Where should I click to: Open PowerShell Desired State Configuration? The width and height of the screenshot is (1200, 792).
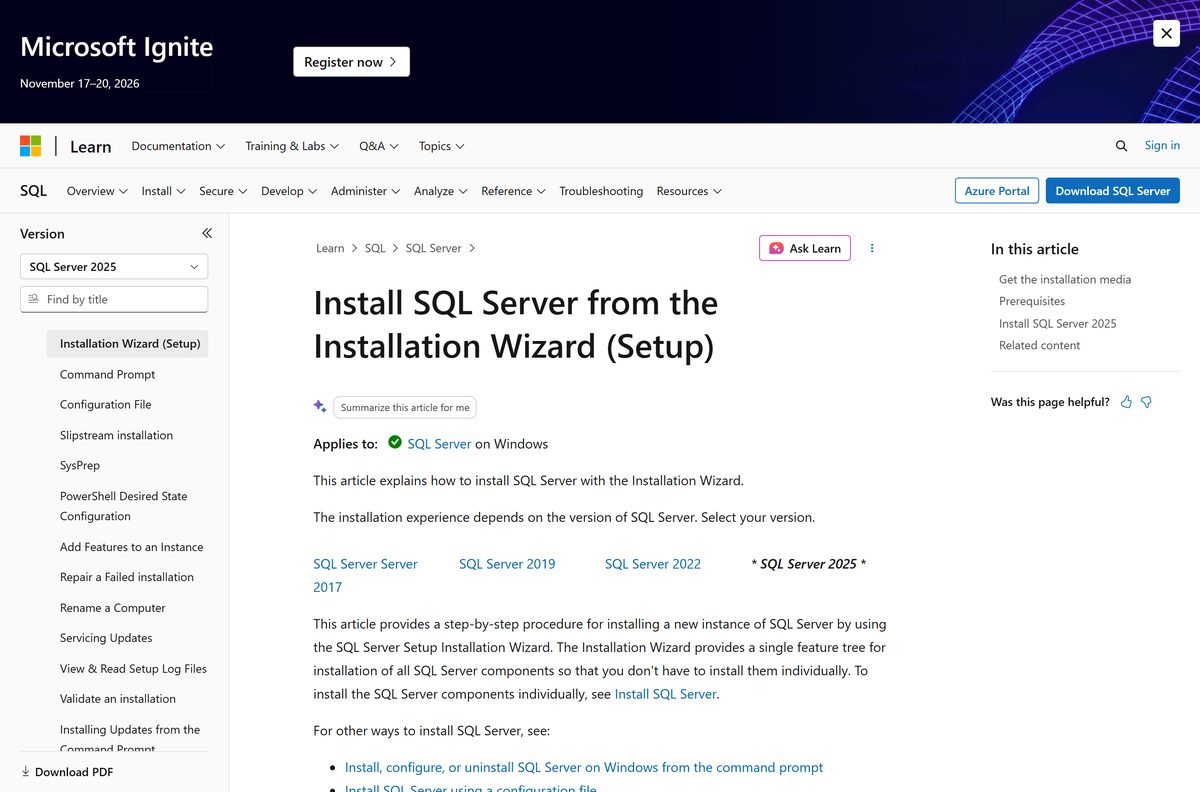pyautogui.click(x=123, y=506)
